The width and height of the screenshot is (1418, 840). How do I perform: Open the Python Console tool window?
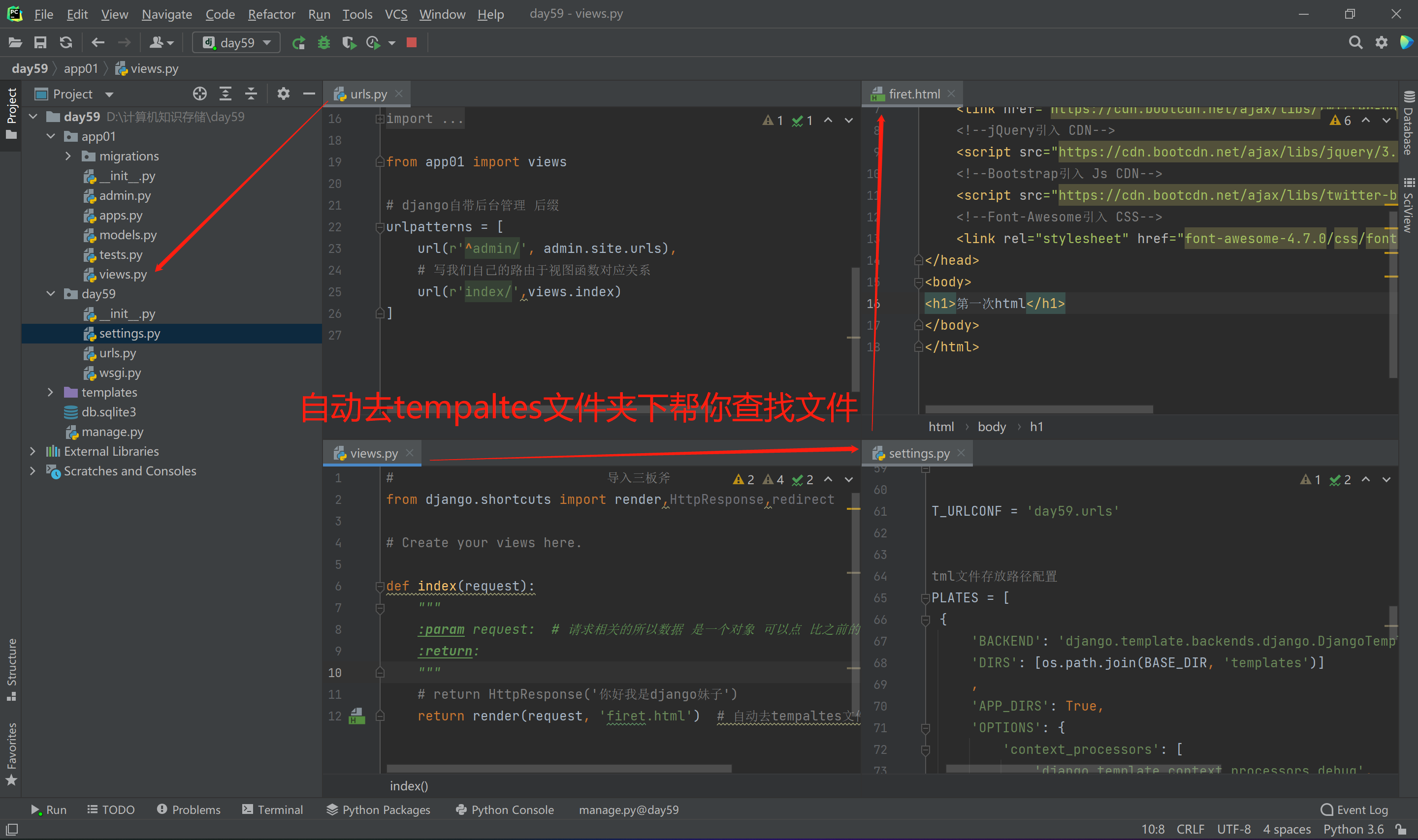coord(505,809)
